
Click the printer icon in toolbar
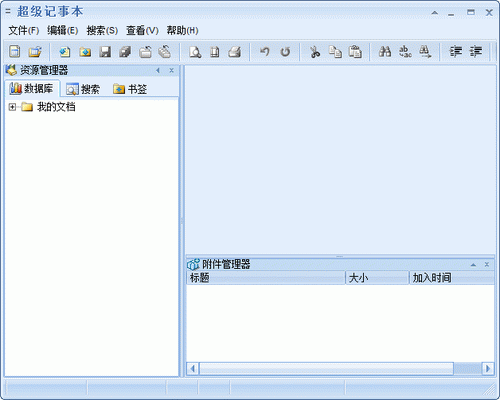point(235,52)
